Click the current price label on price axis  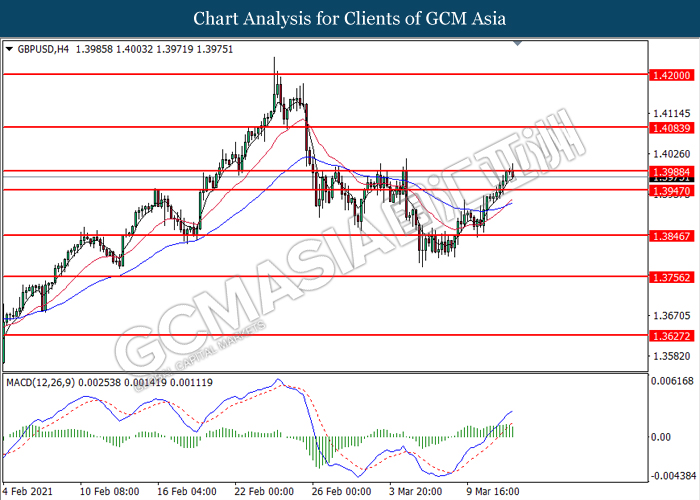671,179
